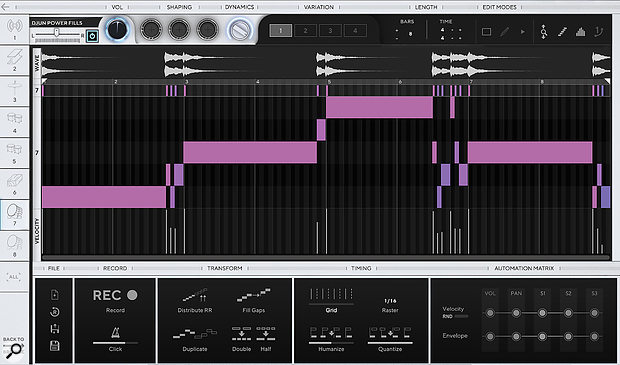Click the time signature numerator 4
This screenshot has height=365, width=620.
[x=442, y=30]
